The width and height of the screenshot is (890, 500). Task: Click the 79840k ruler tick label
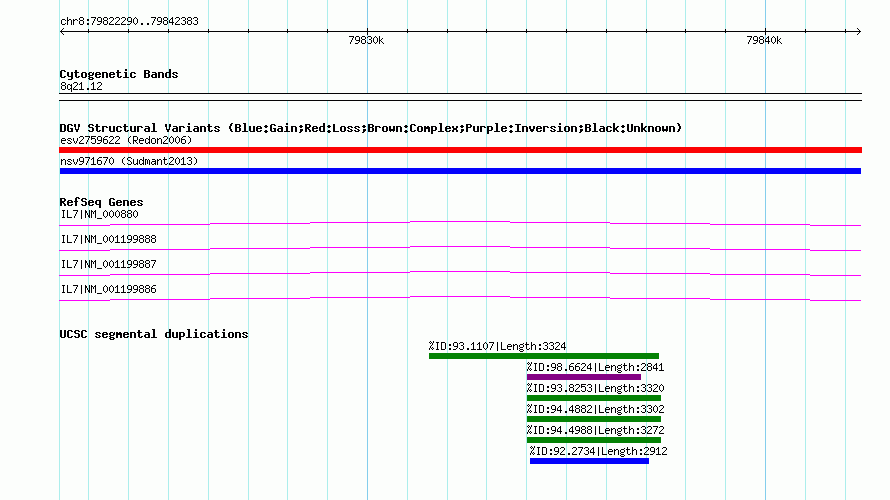click(x=764, y=40)
